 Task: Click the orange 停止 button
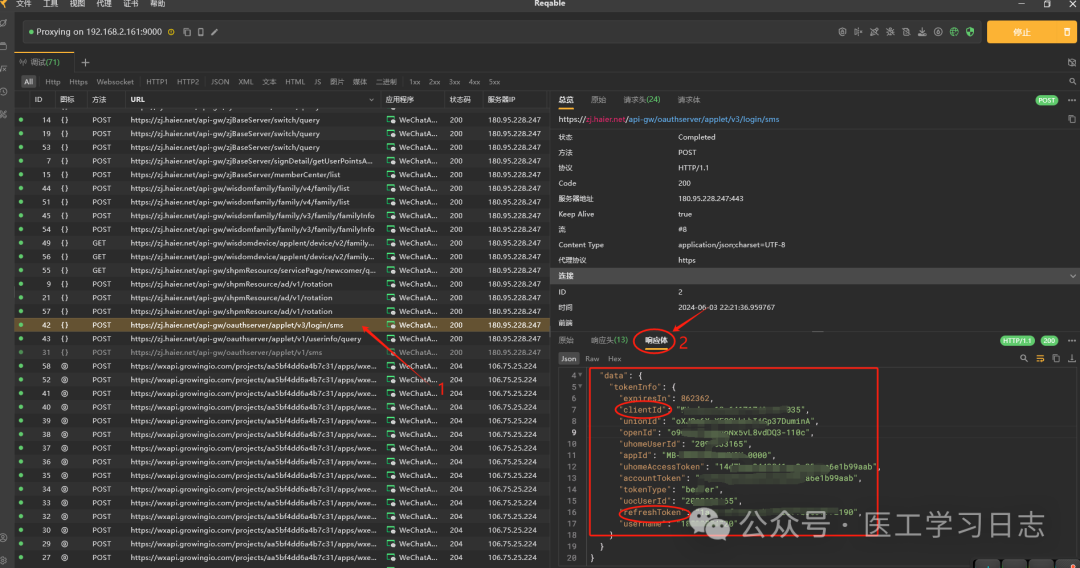coord(1022,32)
